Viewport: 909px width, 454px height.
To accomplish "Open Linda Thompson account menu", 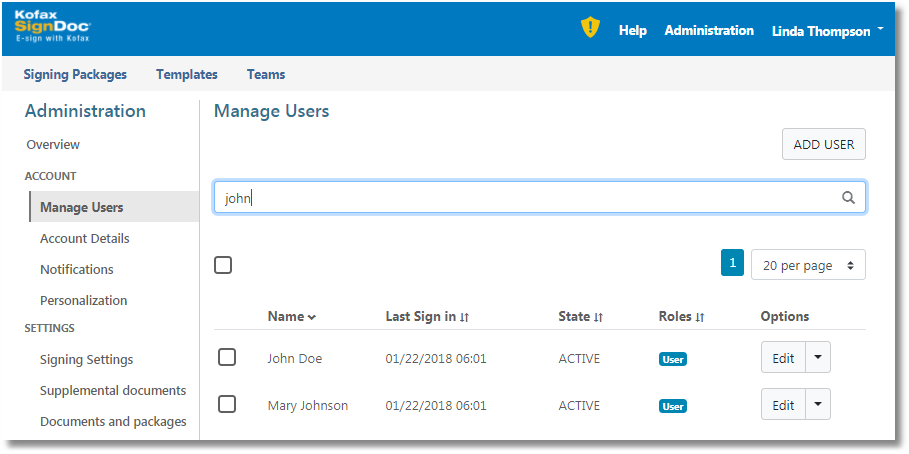I will coord(827,31).
